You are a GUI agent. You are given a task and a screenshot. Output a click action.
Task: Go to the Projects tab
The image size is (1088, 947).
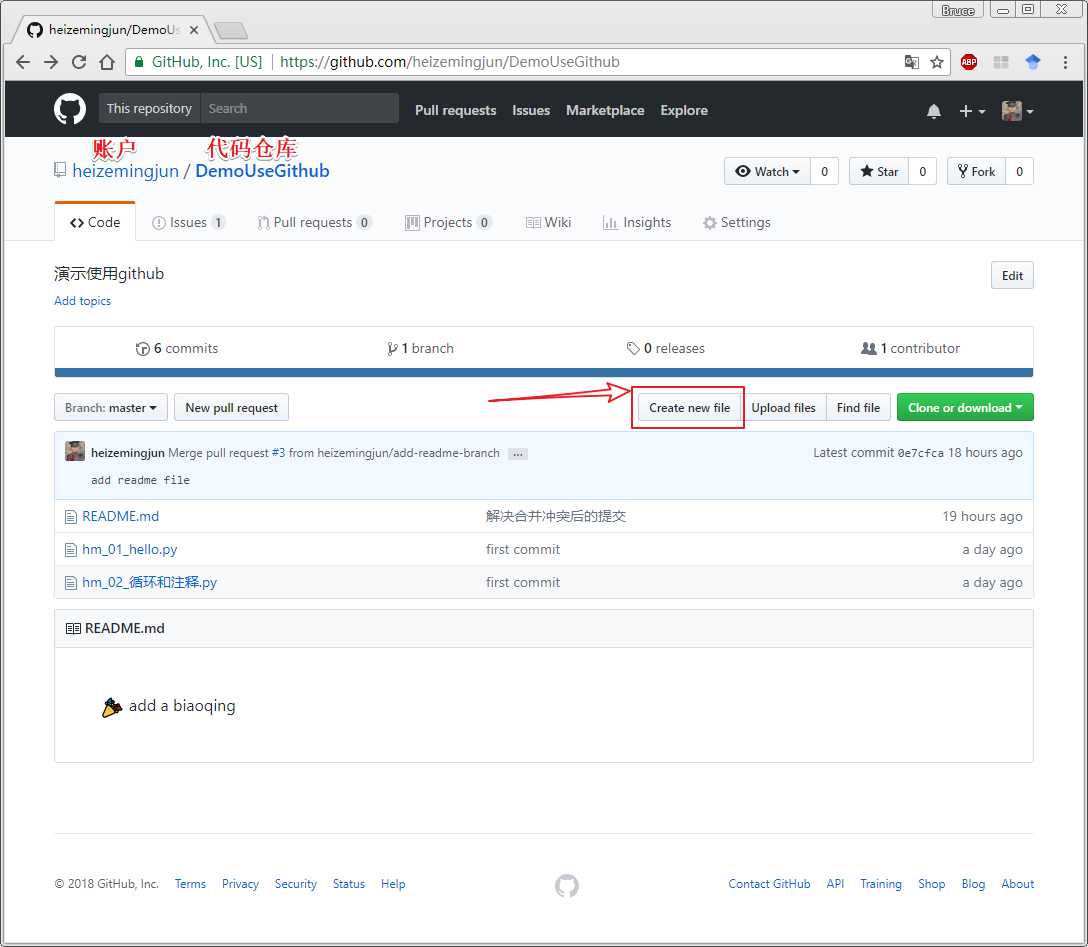coord(448,222)
